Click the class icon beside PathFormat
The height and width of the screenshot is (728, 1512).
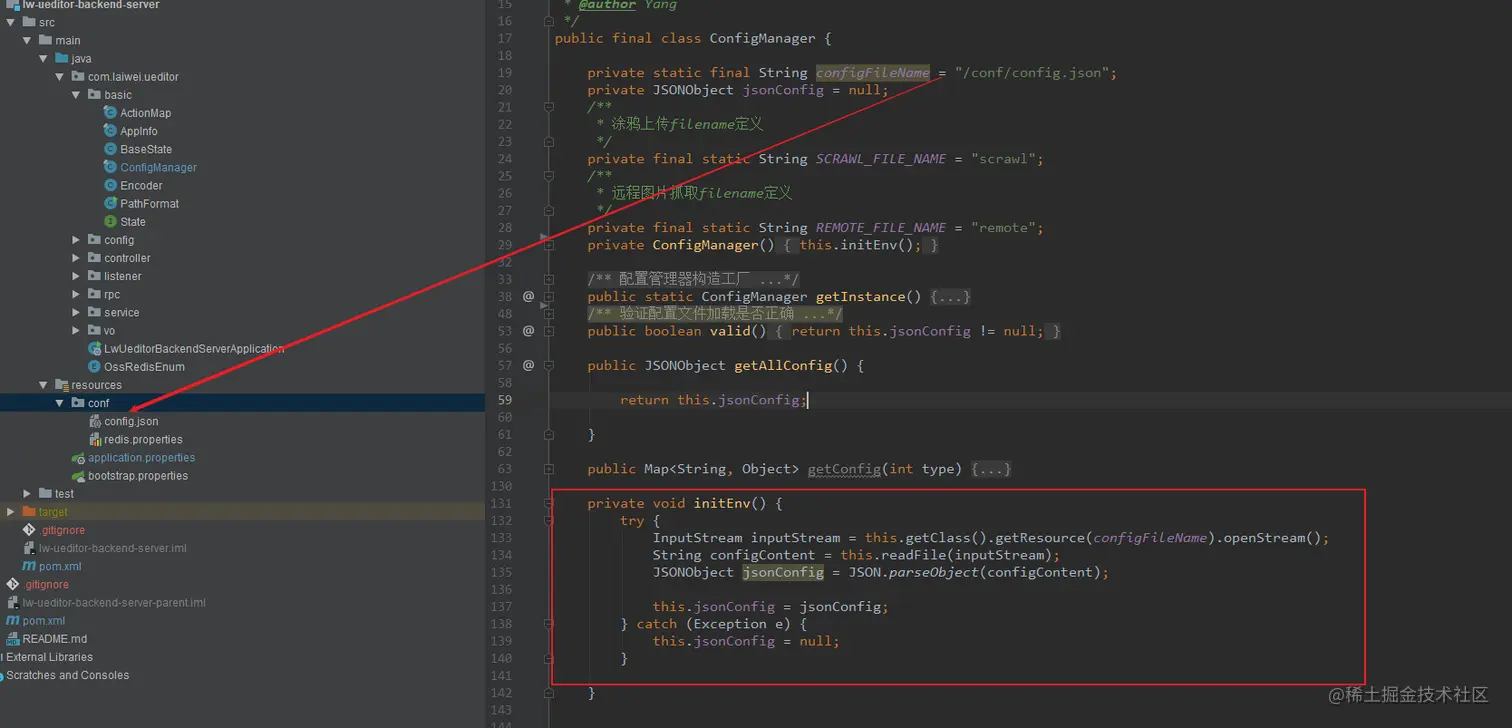coord(110,203)
